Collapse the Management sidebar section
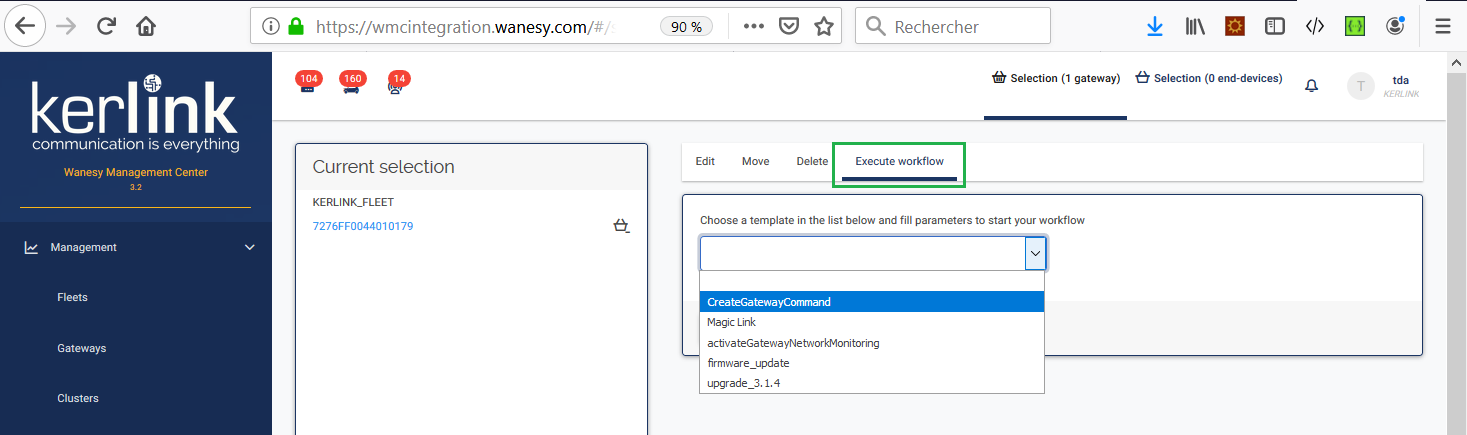The height and width of the screenshot is (435, 1467). (250, 247)
